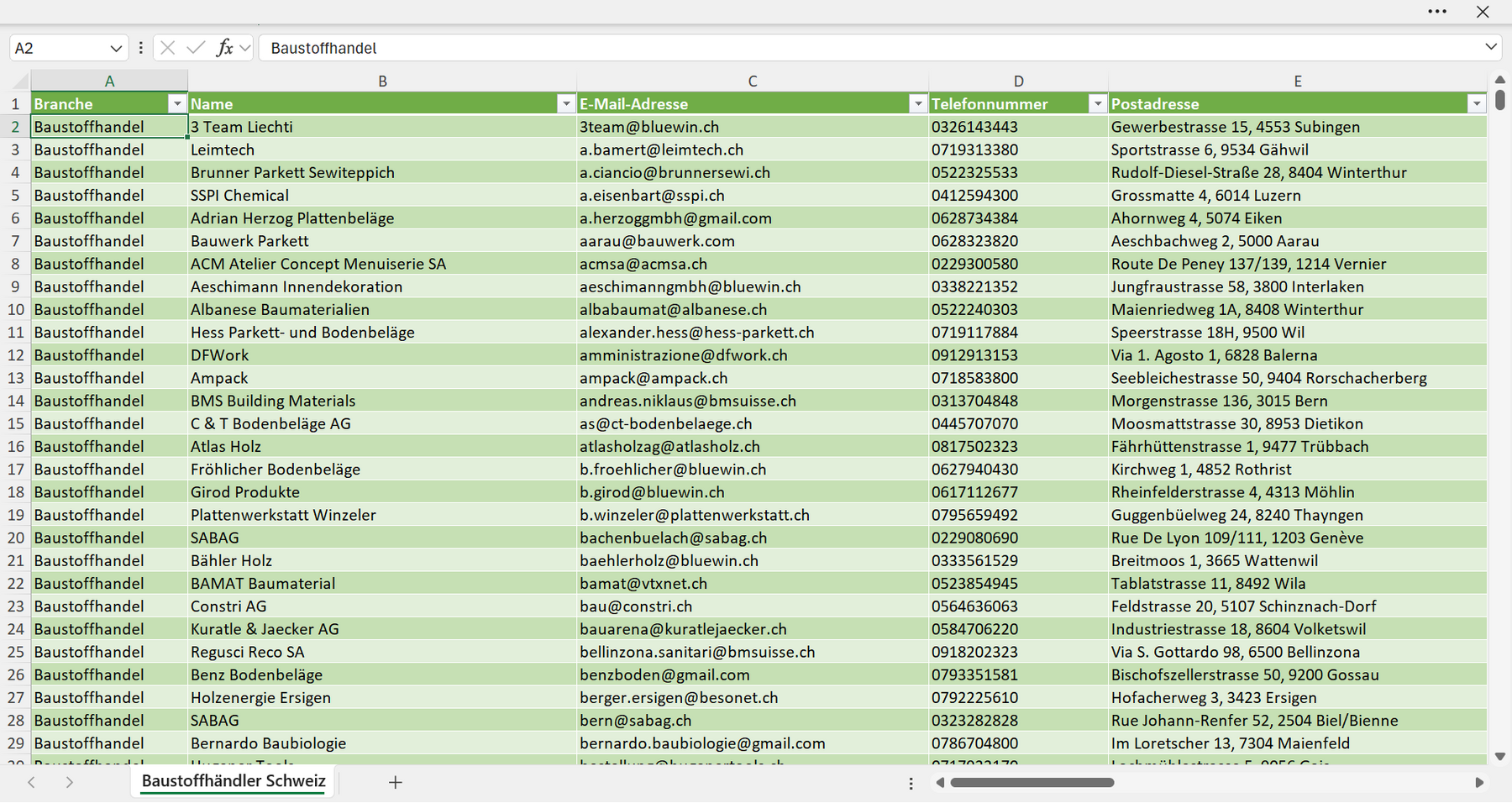The width and height of the screenshot is (1512, 803).
Task: Click the cell Bernardo Baubiologie
Action: (382, 743)
